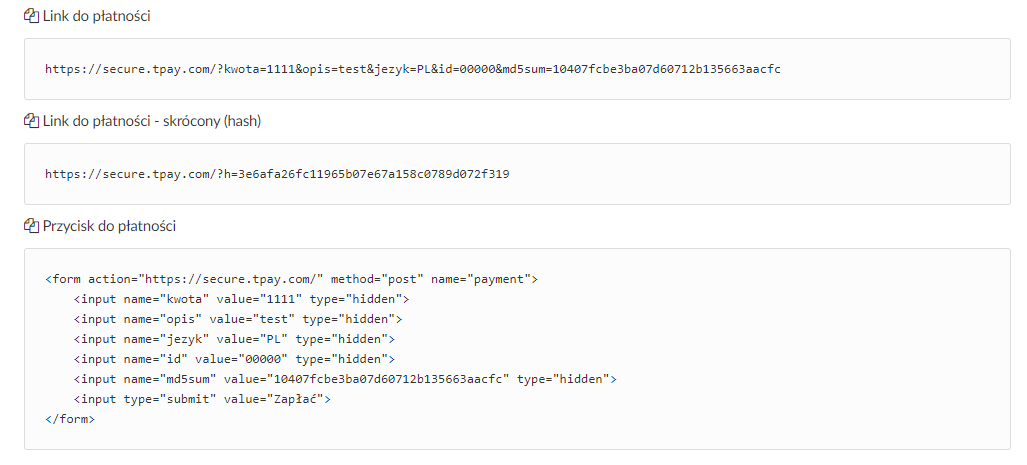The height and width of the screenshot is (465, 1027).
Task: Click 'opis=test' parameter in full payment URL
Action: click(x=335, y=69)
